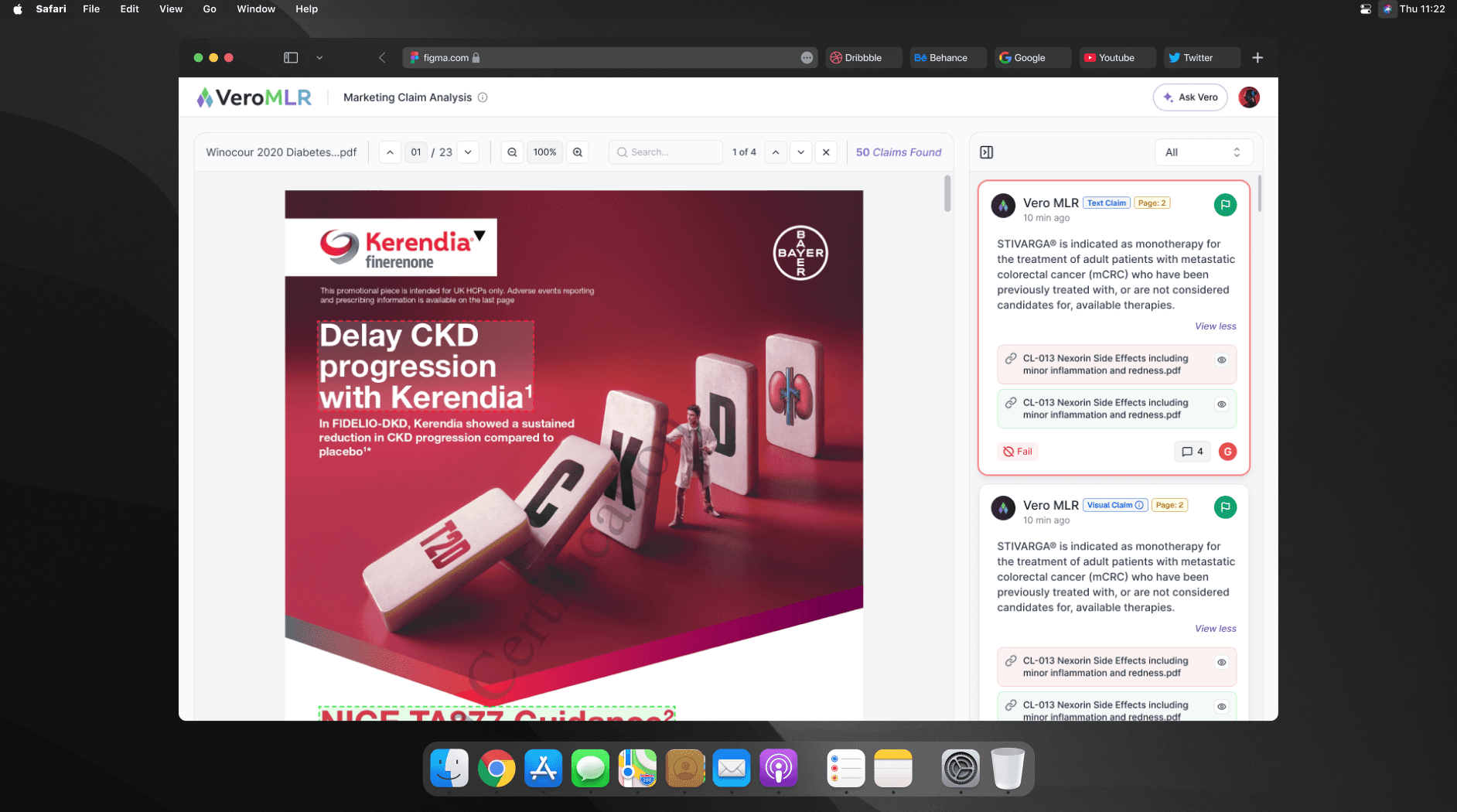Jump to previous search result
Image resolution: width=1457 pixels, height=812 pixels.
[x=776, y=152]
